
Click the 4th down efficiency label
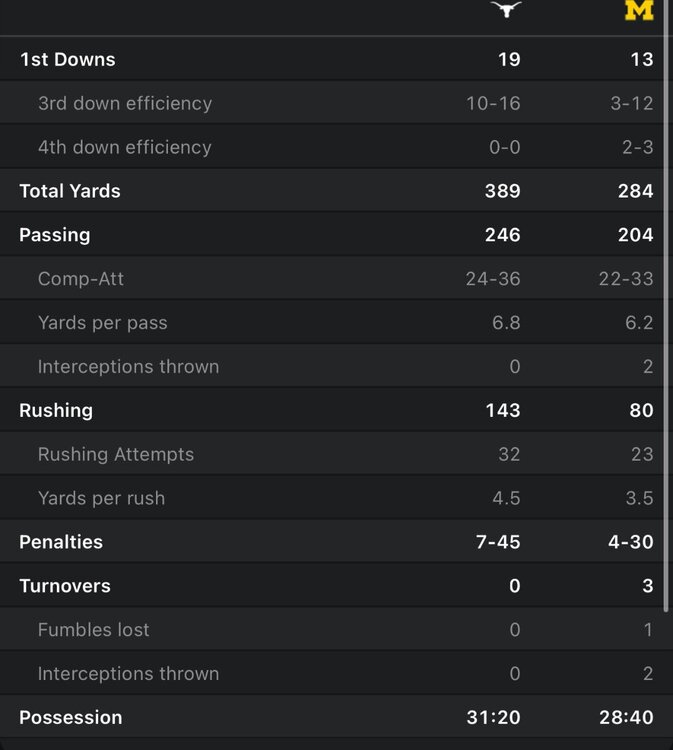pos(125,147)
